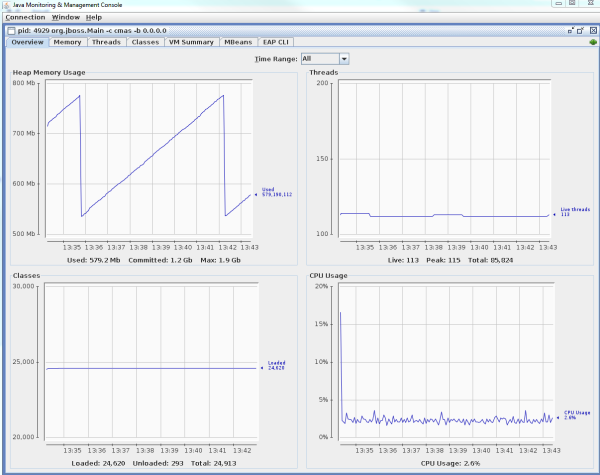Maximize the pid 4929 internal frame
Image resolution: width=600 pixels, height=475 pixels.
pyautogui.click(x=581, y=30)
